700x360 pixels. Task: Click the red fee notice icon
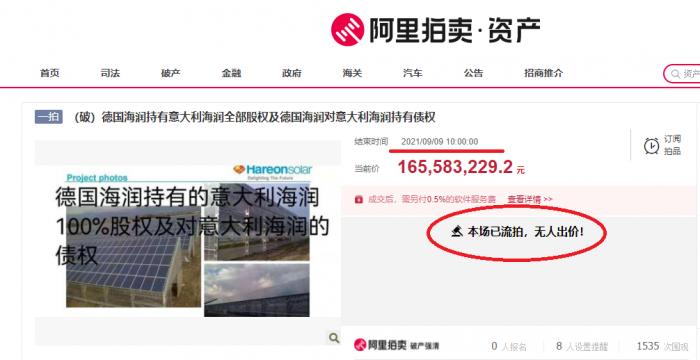(x=358, y=200)
